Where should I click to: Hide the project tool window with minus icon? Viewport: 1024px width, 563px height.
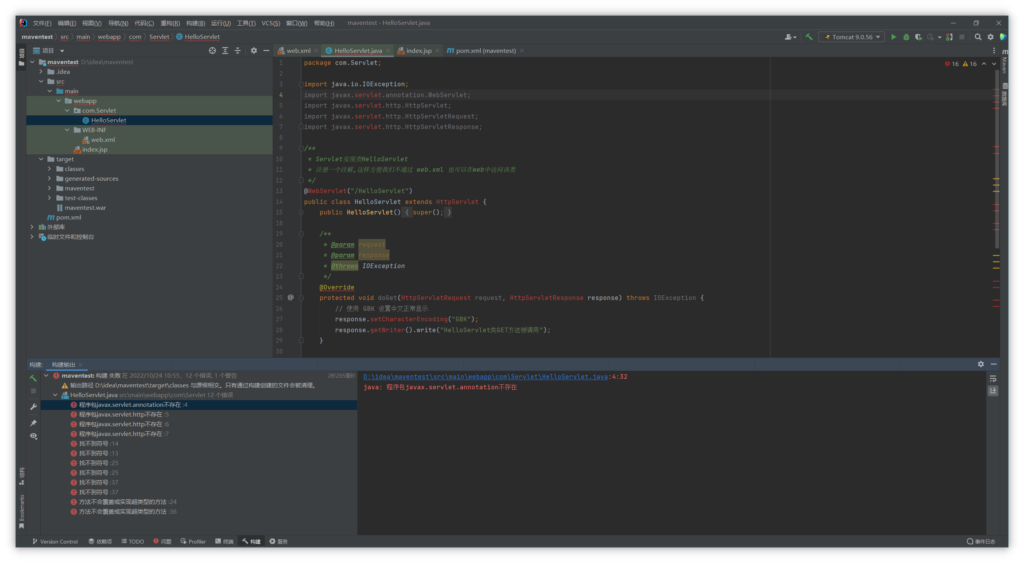266,50
